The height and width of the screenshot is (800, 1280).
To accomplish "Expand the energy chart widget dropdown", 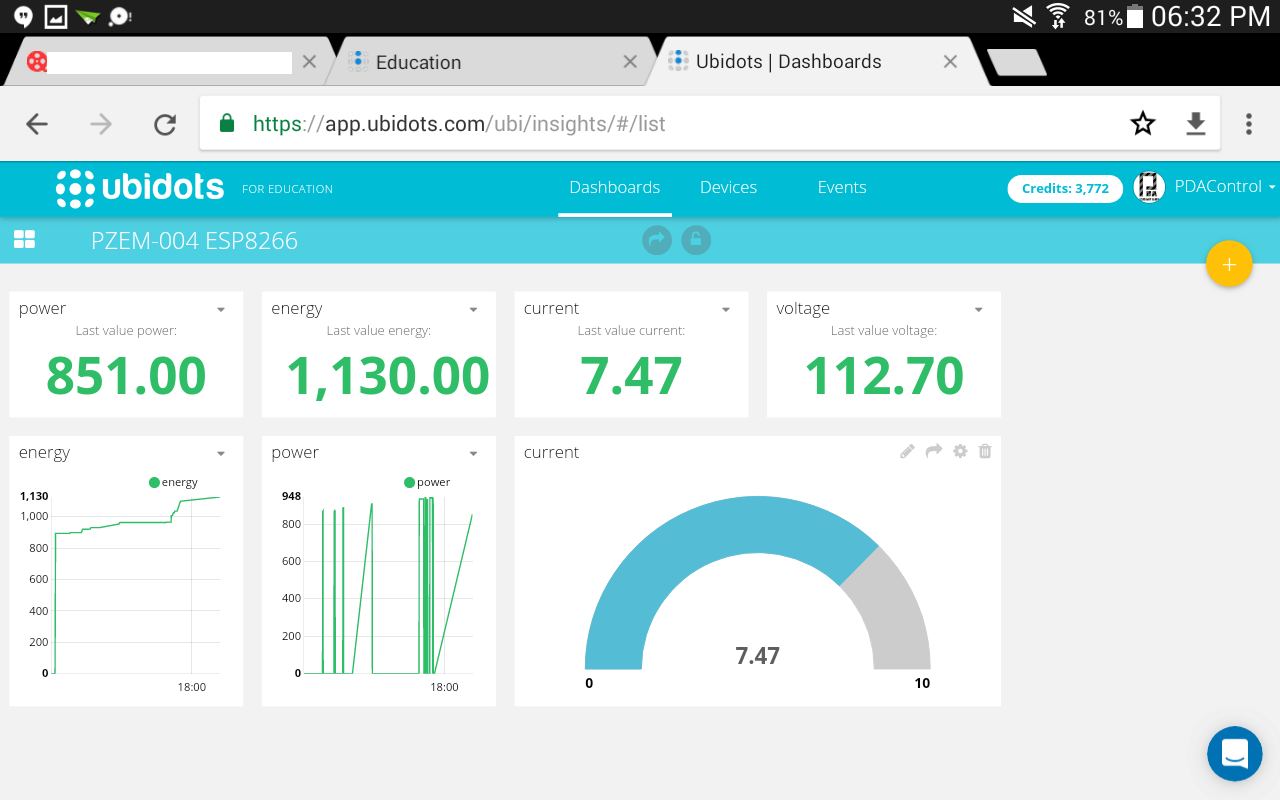I will pos(221,454).
